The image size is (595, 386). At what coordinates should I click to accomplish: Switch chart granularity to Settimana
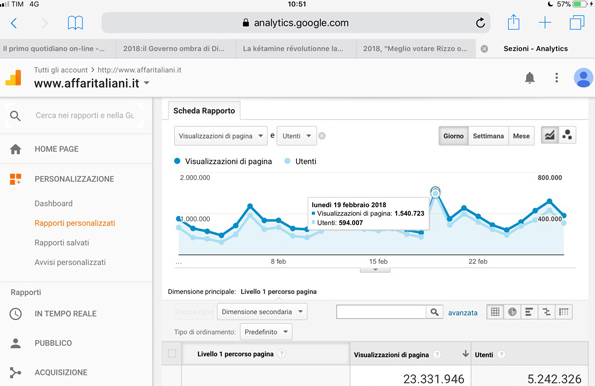point(488,136)
